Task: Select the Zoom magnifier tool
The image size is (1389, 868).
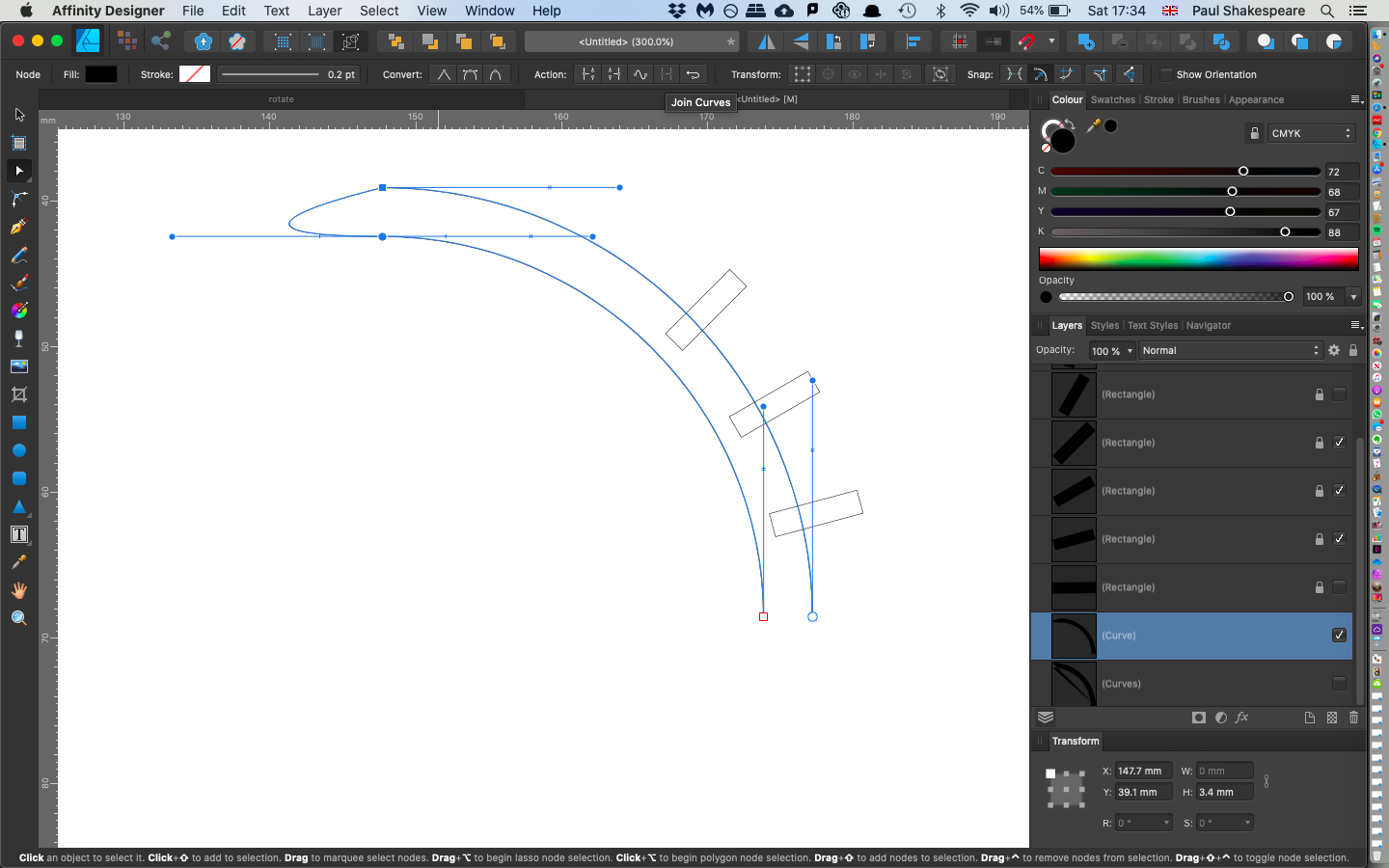Action: tap(19, 618)
